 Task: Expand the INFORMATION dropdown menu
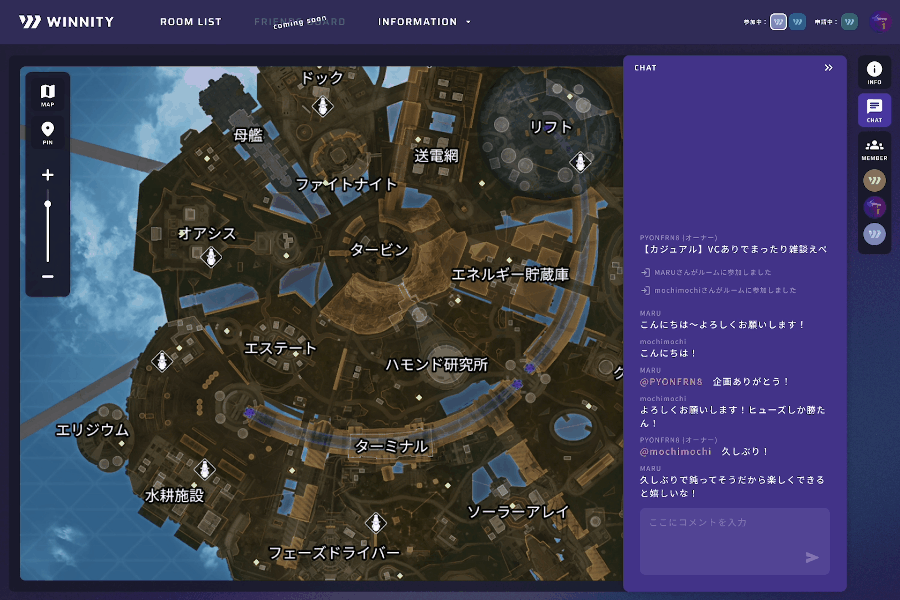(424, 22)
